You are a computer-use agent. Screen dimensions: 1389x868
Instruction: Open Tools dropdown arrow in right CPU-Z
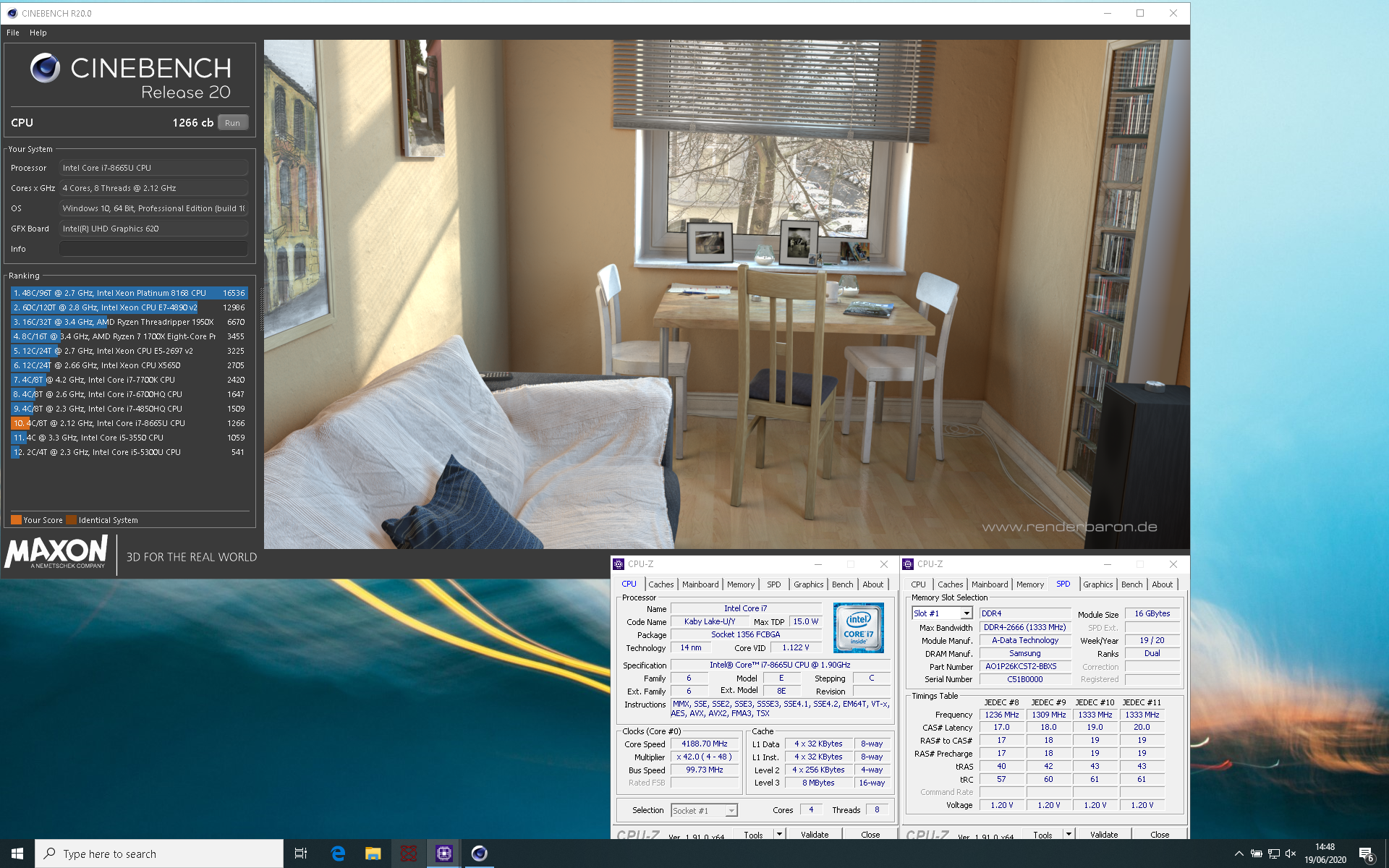tap(1069, 834)
